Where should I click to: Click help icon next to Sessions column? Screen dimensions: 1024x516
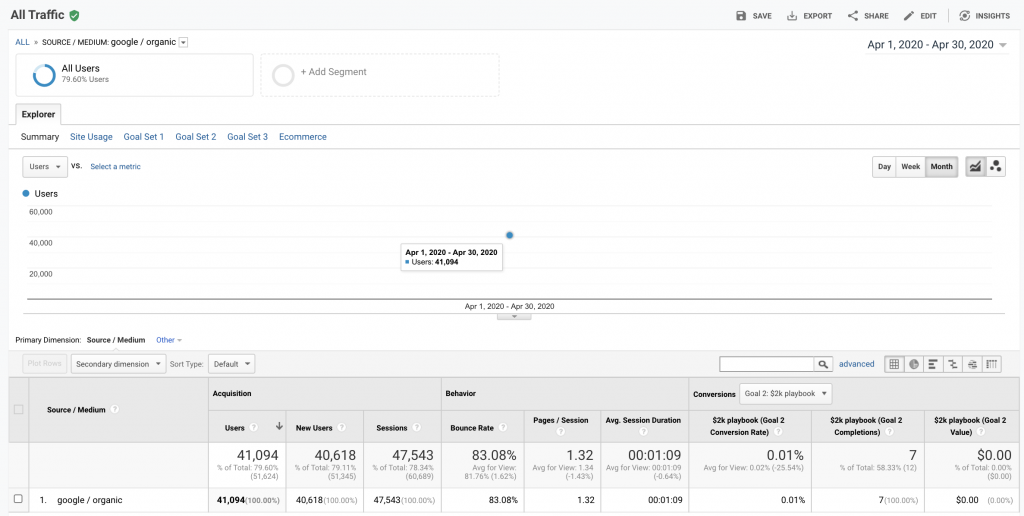pos(417,428)
